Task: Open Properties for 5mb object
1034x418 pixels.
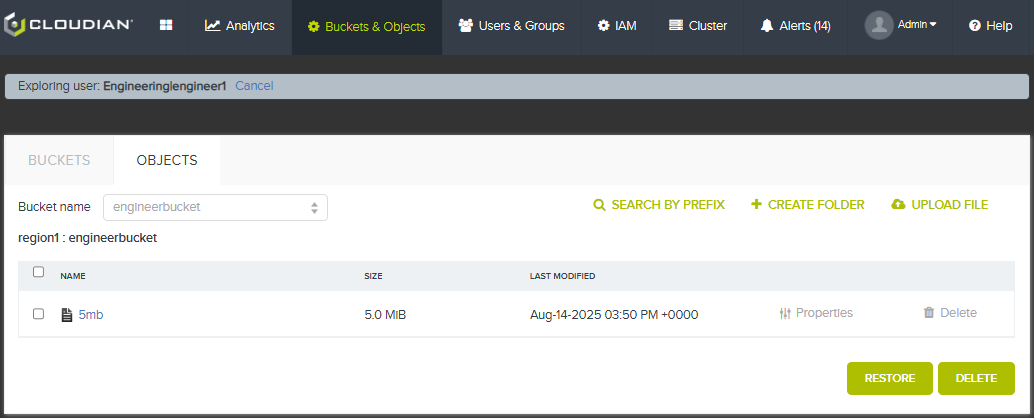Action: click(x=816, y=313)
